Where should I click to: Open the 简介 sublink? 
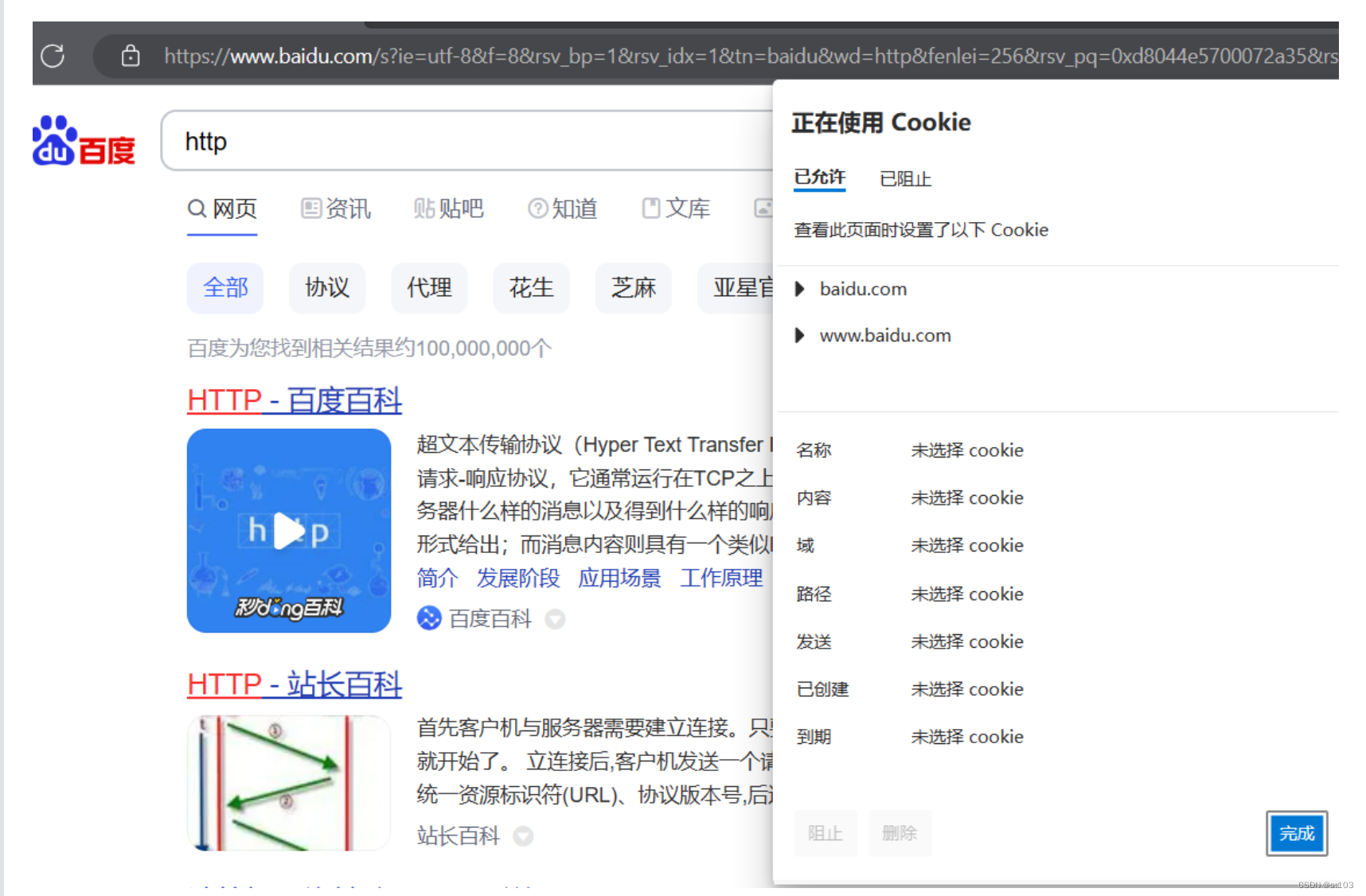437,579
